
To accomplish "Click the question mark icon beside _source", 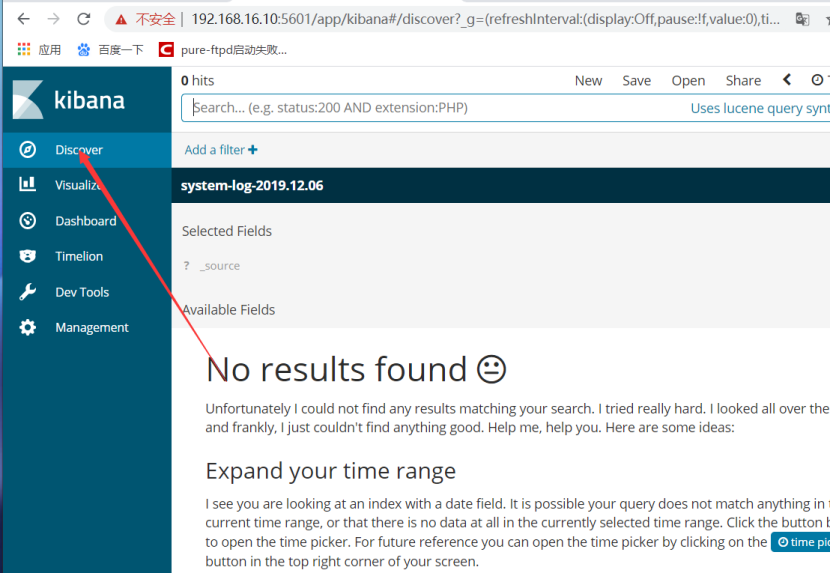I will [x=186, y=266].
